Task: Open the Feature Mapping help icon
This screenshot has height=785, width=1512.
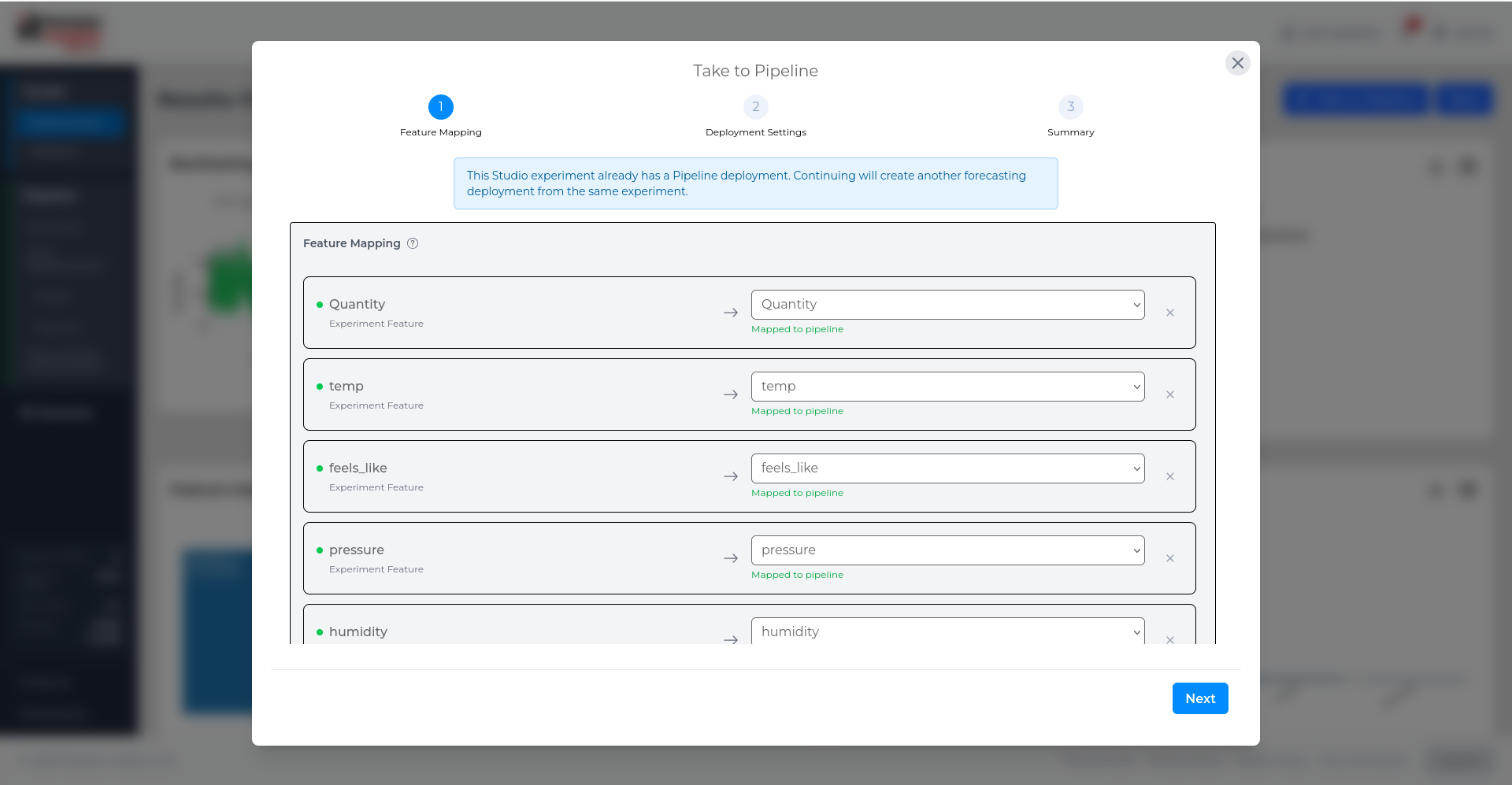Action: coord(413,243)
